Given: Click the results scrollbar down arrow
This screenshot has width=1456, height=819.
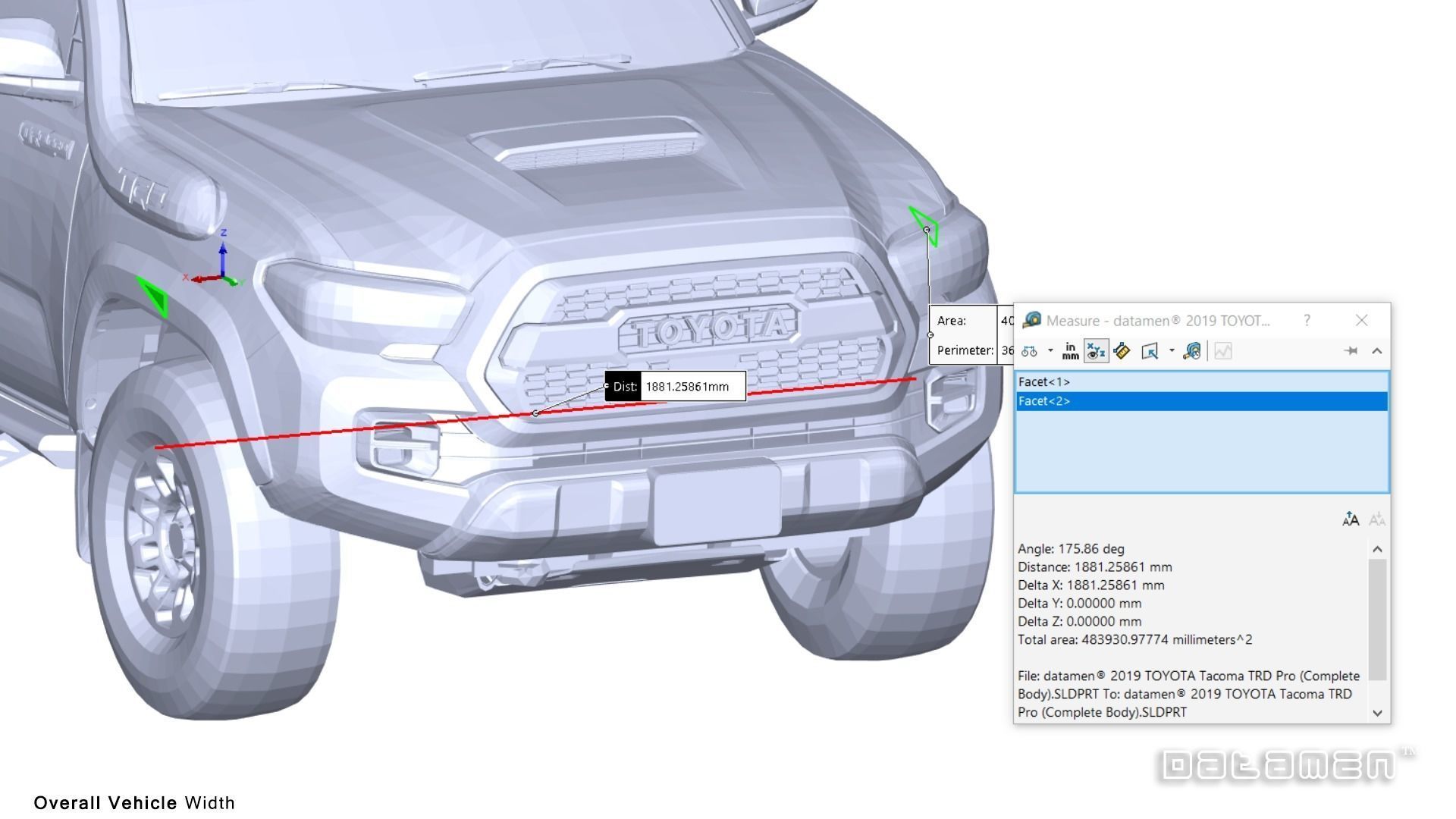Looking at the screenshot, I should click(1378, 713).
